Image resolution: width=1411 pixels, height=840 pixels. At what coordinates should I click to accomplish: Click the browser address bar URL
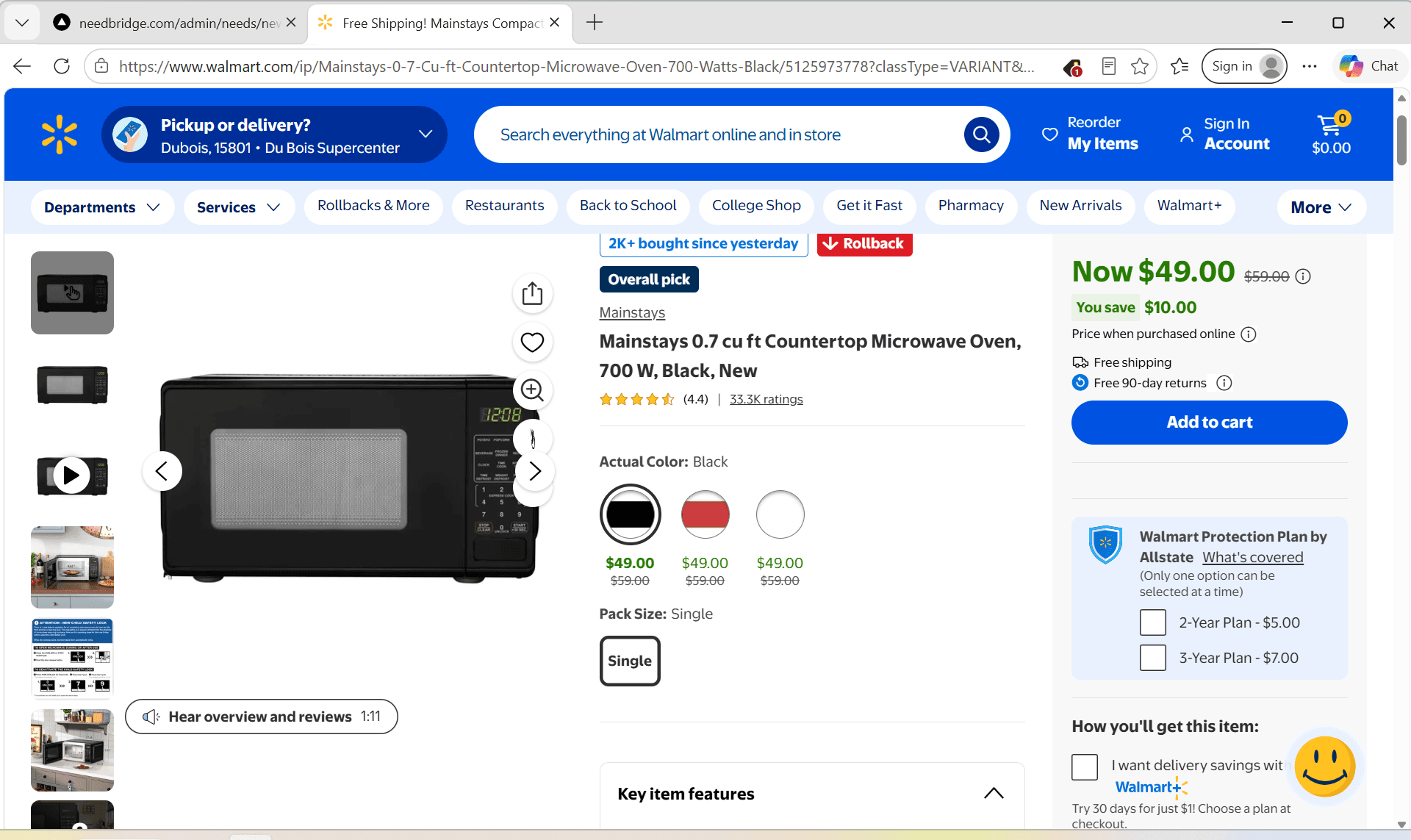[x=577, y=67]
